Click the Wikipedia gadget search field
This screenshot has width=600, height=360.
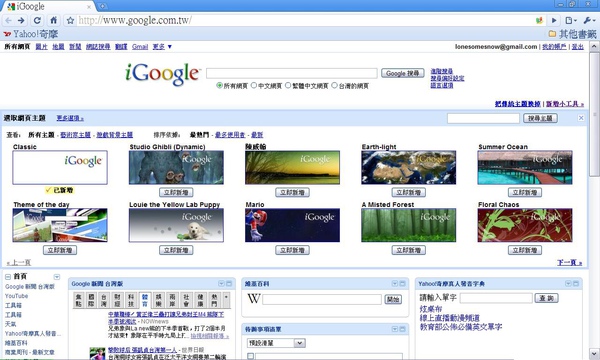(322, 299)
